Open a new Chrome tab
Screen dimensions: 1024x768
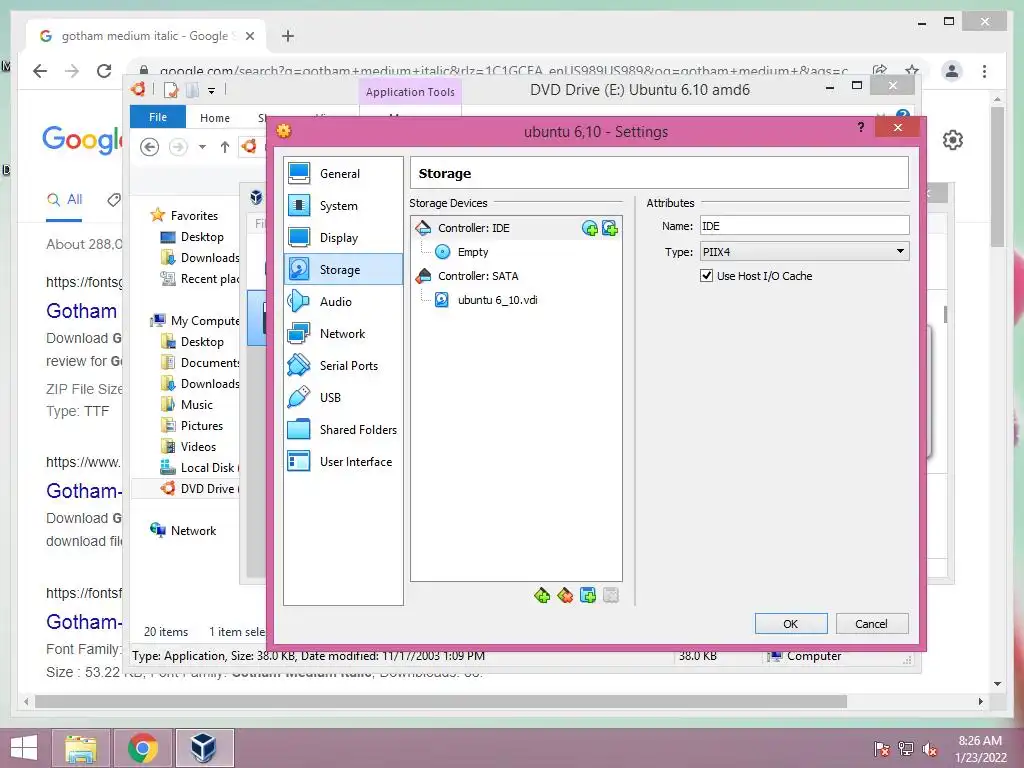(288, 36)
